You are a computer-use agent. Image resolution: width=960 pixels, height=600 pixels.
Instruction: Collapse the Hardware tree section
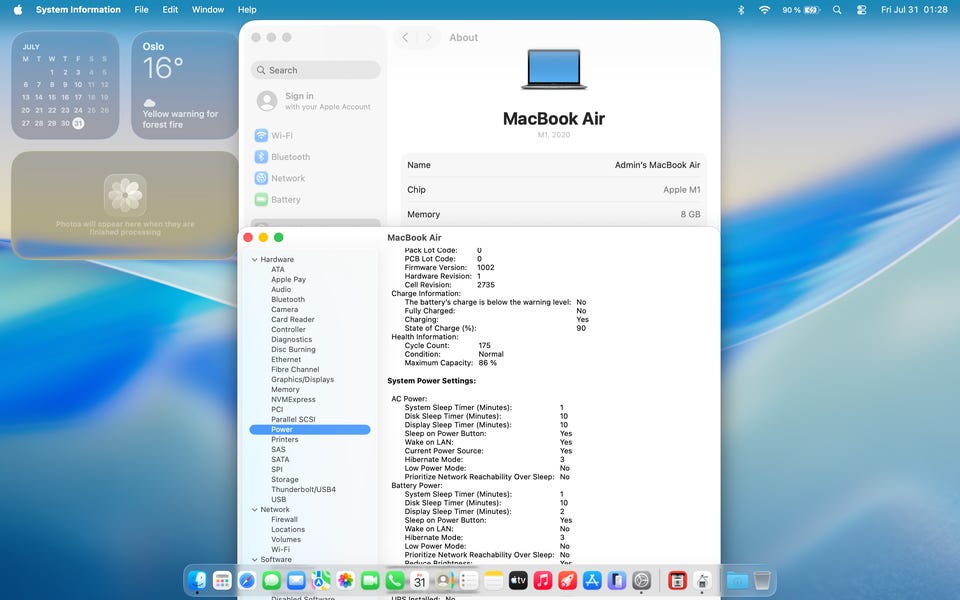pos(255,260)
